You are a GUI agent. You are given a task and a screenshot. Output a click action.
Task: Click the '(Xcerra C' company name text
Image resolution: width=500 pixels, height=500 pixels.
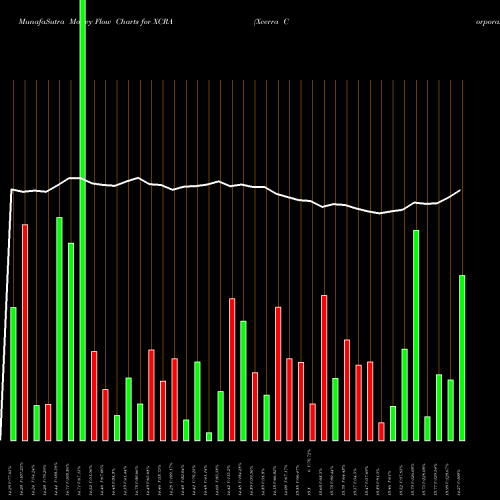[x=271, y=22]
